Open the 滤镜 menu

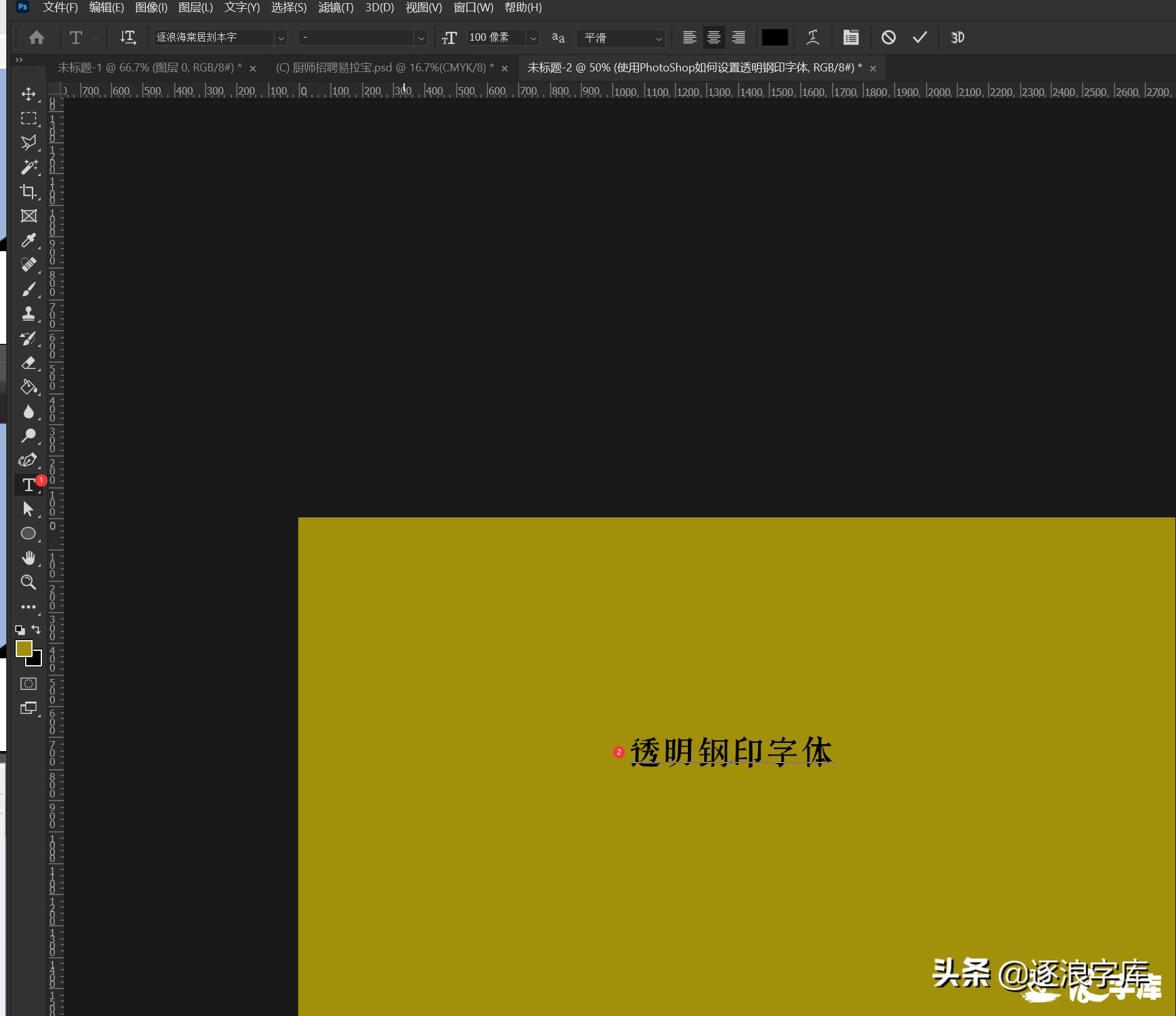click(x=336, y=8)
